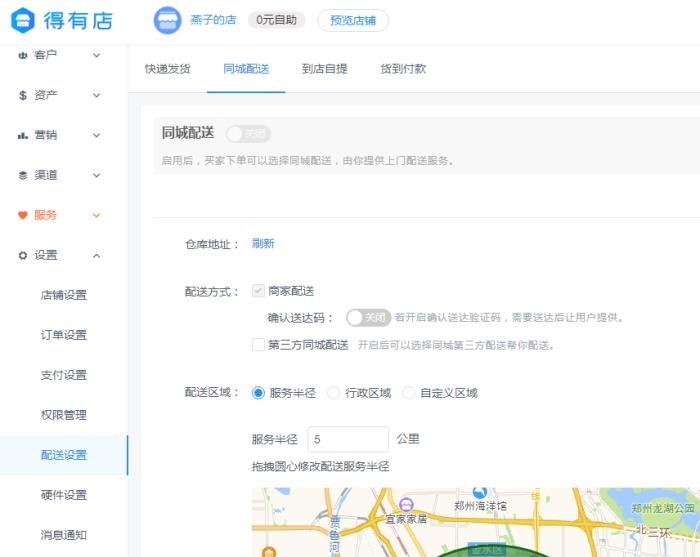Select the 自定义区域 radio button

408,393
